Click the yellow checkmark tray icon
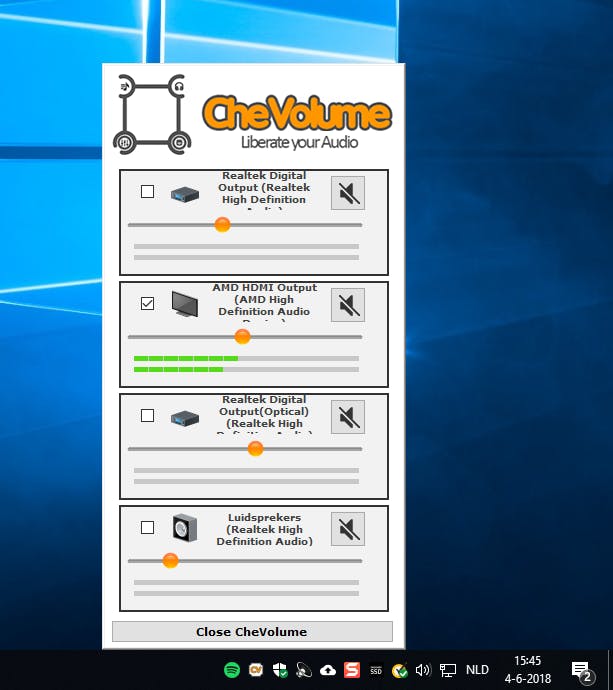This screenshot has width=613, height=690. pos(400,670)
